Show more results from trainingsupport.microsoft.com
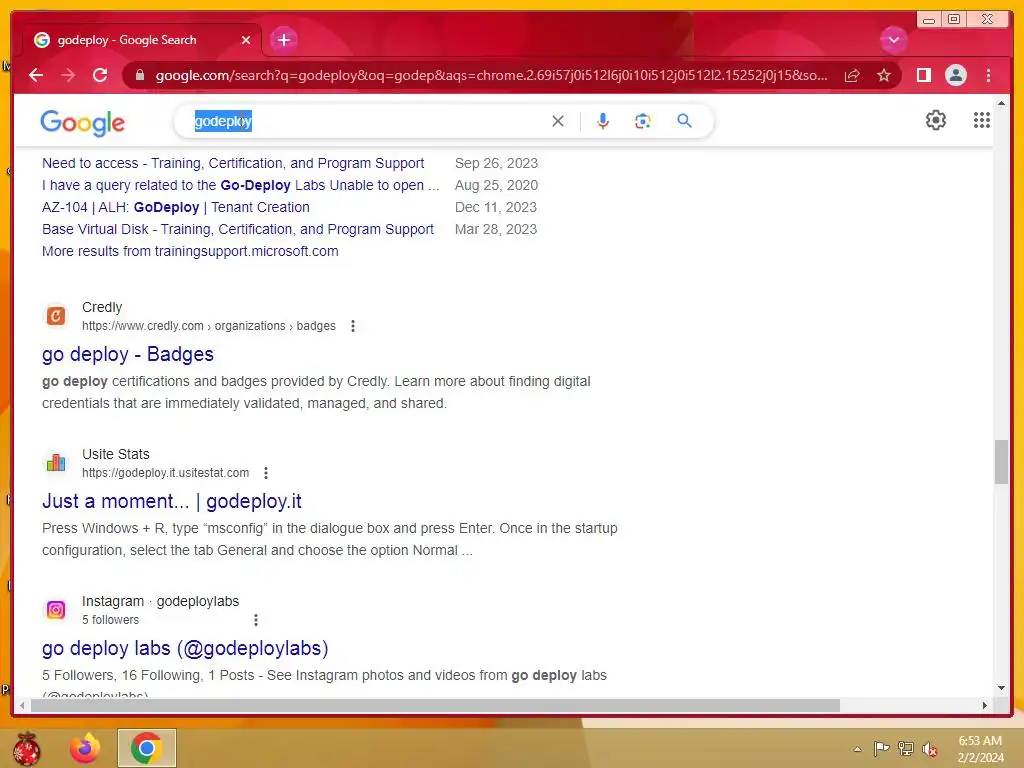This screenshot has width=1024, height=768. pos(190,251)
